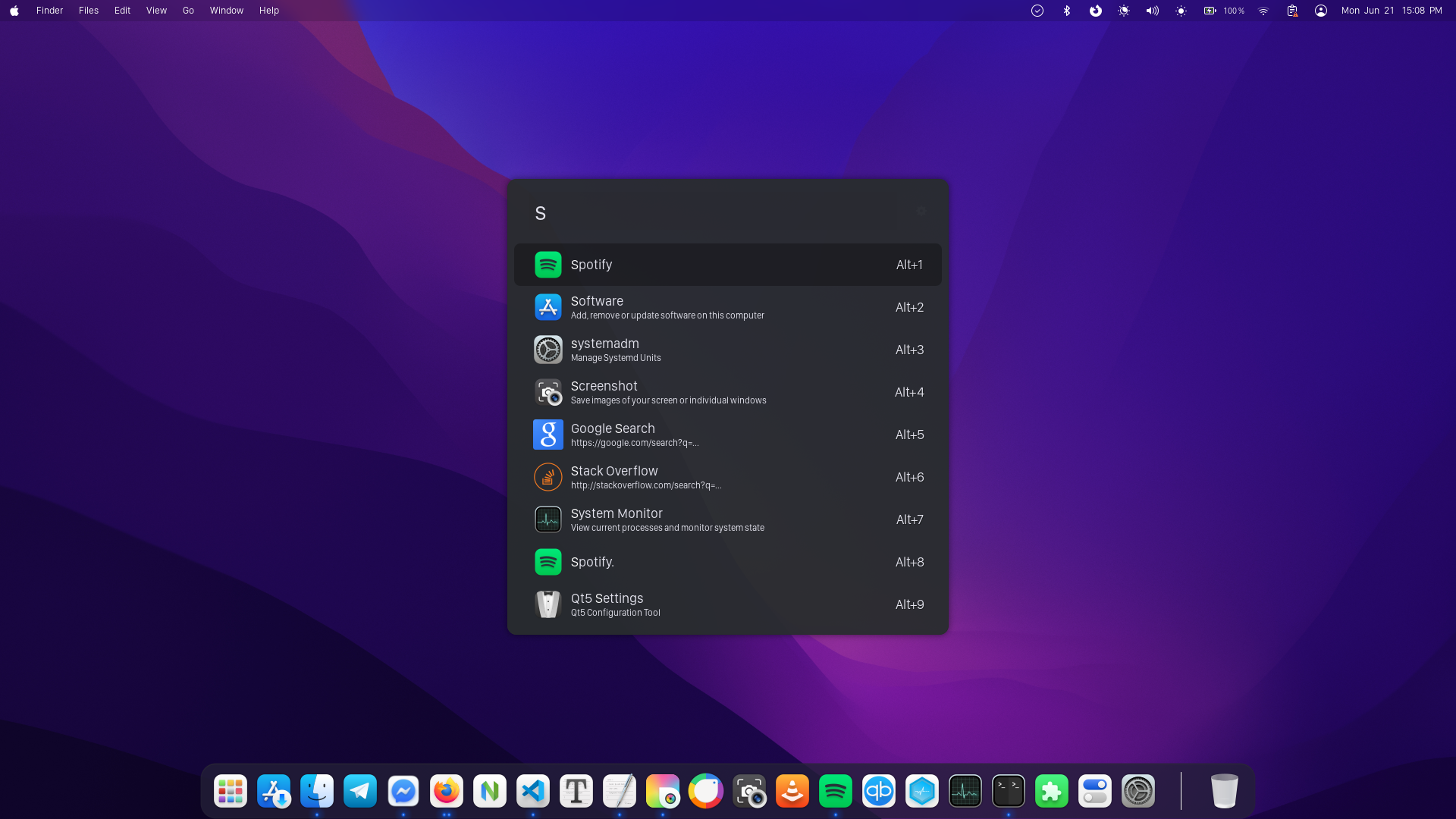
Task: Click the Bluetooth status icon
Action: [x=1067, y=11]
